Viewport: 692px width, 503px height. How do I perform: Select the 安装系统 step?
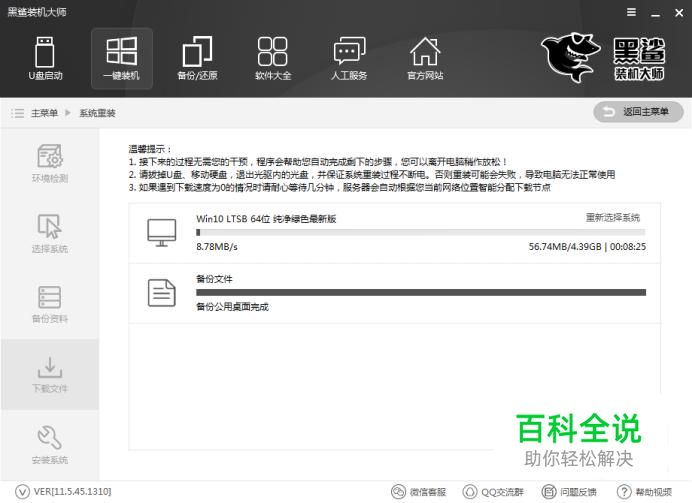tap(50, 445)
